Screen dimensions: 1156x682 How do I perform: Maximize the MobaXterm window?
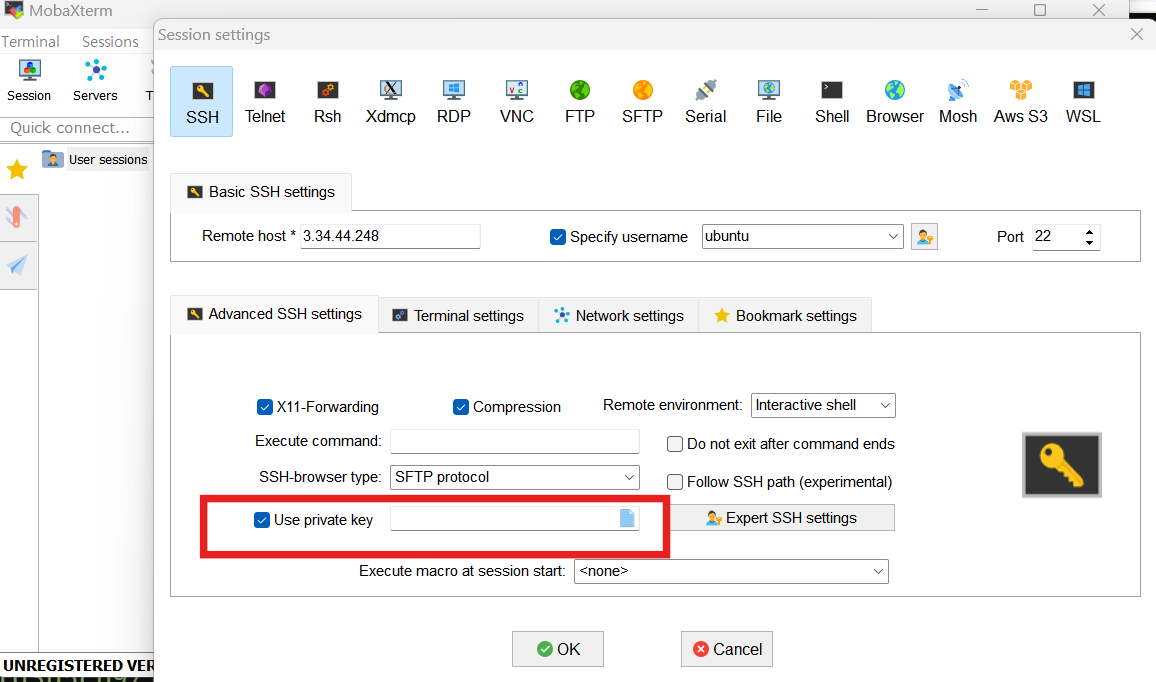click(1040, 10)
